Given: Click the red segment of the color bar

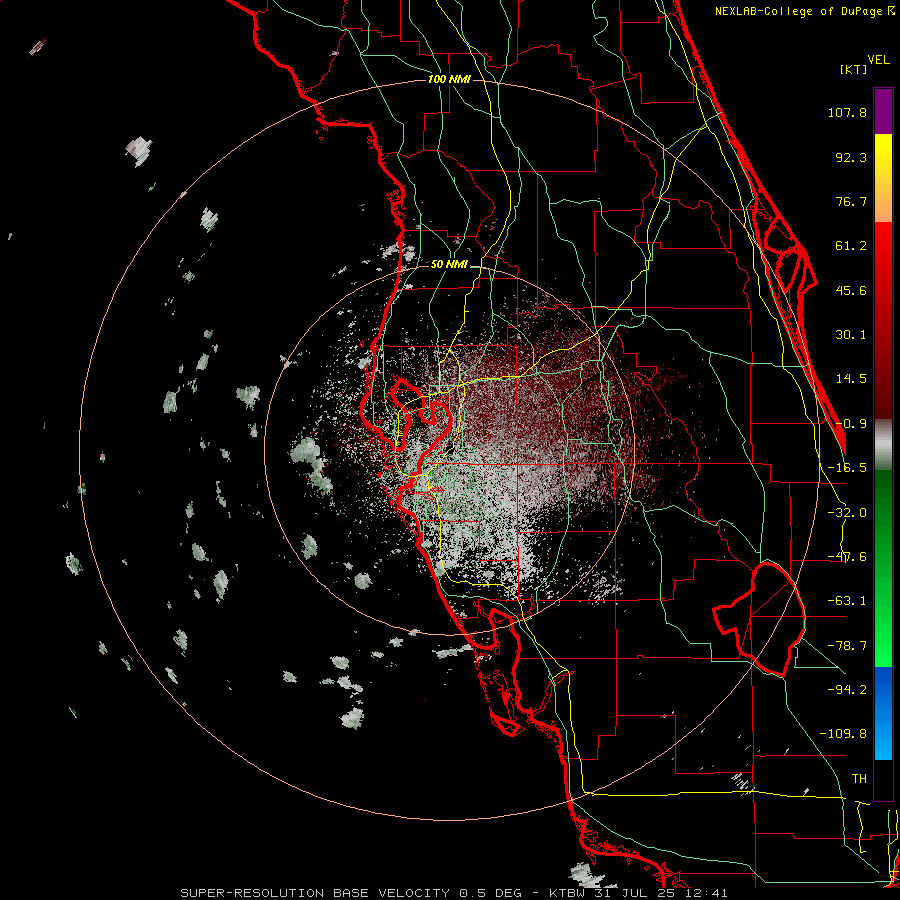Looking at the screenshot, I should pyautogui.click(x=883, y=320).
